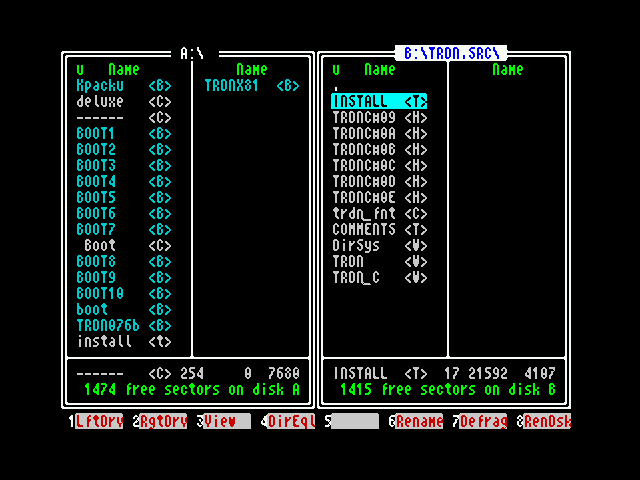
Task: Click the 1 LftDrv function key button
Action: pos(96,421)
